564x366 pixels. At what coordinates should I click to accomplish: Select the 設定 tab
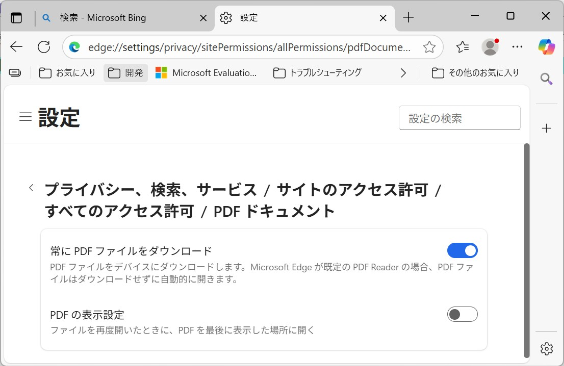304,18
